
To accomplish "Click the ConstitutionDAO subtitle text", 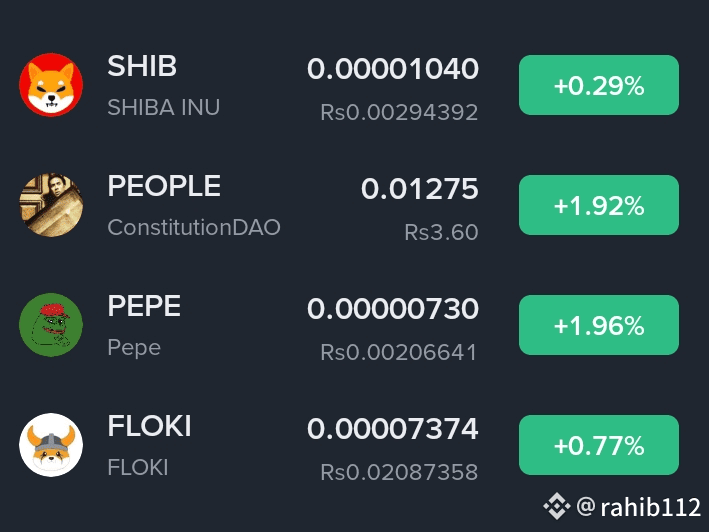I will (194, 227).
